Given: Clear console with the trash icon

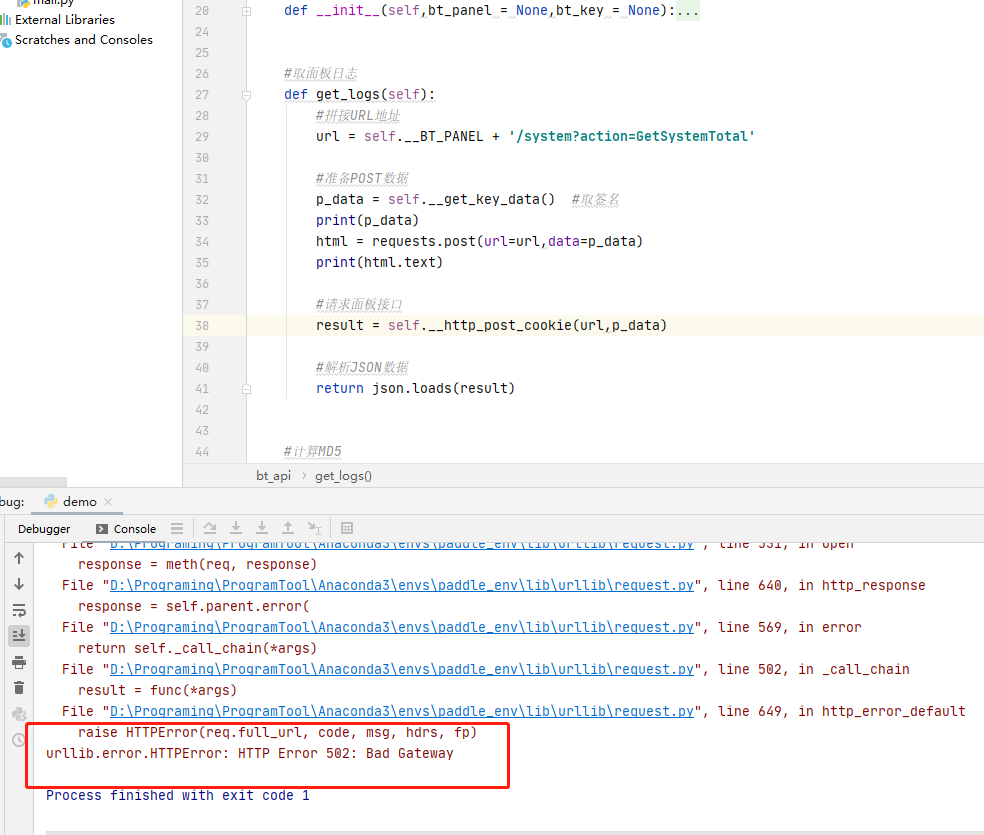Looking at the screenshot, I should [19, 688].
